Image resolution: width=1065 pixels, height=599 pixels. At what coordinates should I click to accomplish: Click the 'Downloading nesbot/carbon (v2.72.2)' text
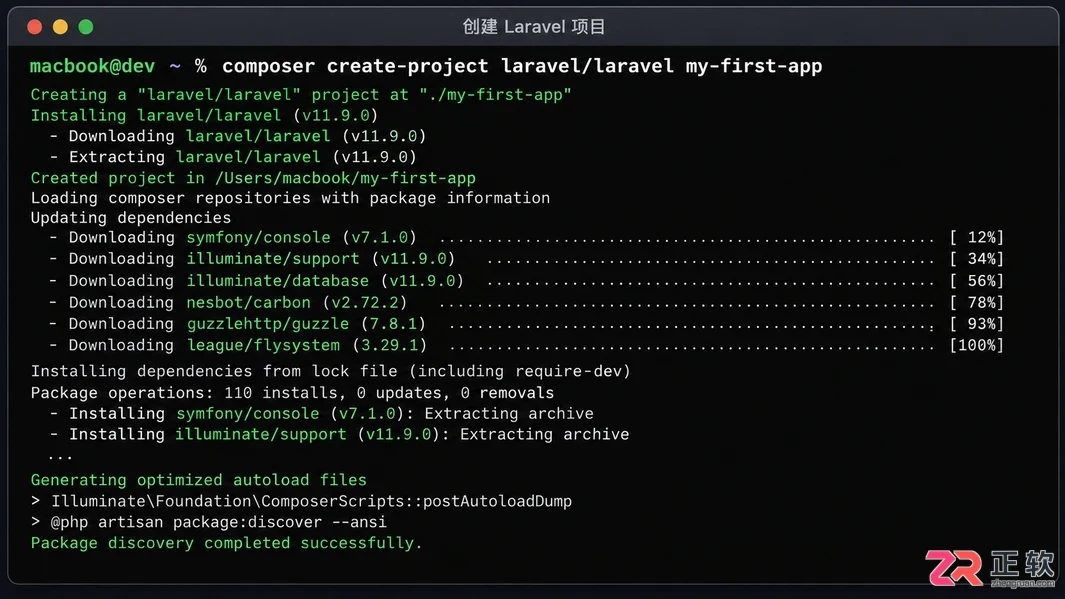tap(238, 302)
